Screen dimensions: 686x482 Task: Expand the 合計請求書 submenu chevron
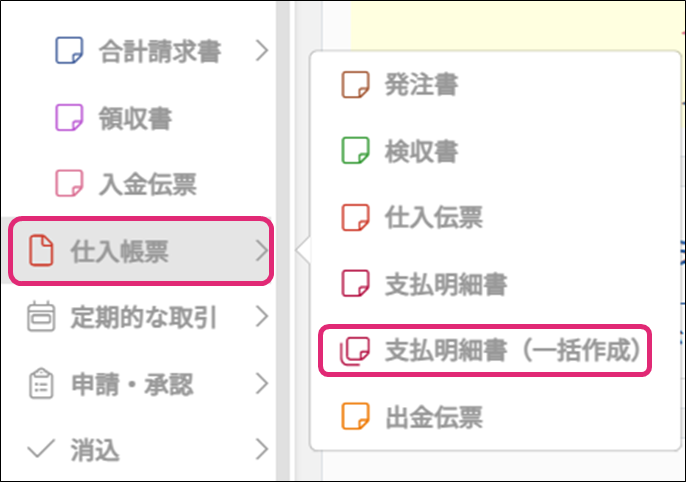tap(262, 51)
